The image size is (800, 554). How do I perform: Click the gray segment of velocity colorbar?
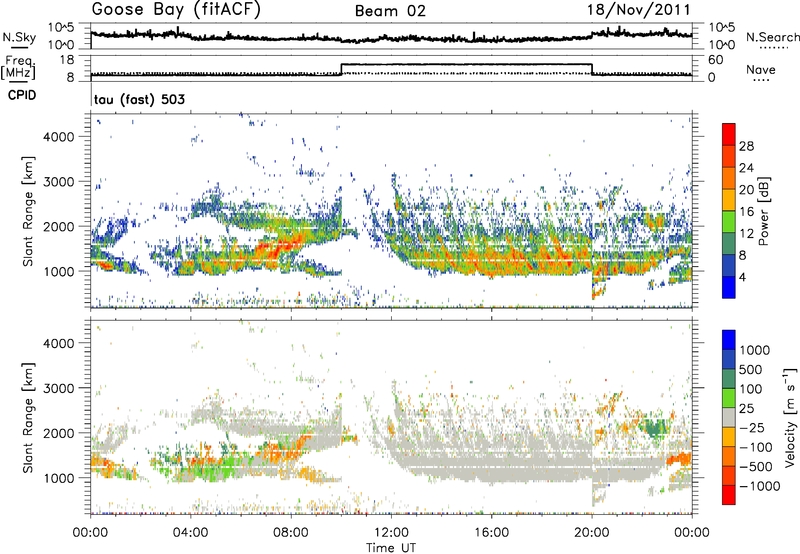tap(729, 417)
